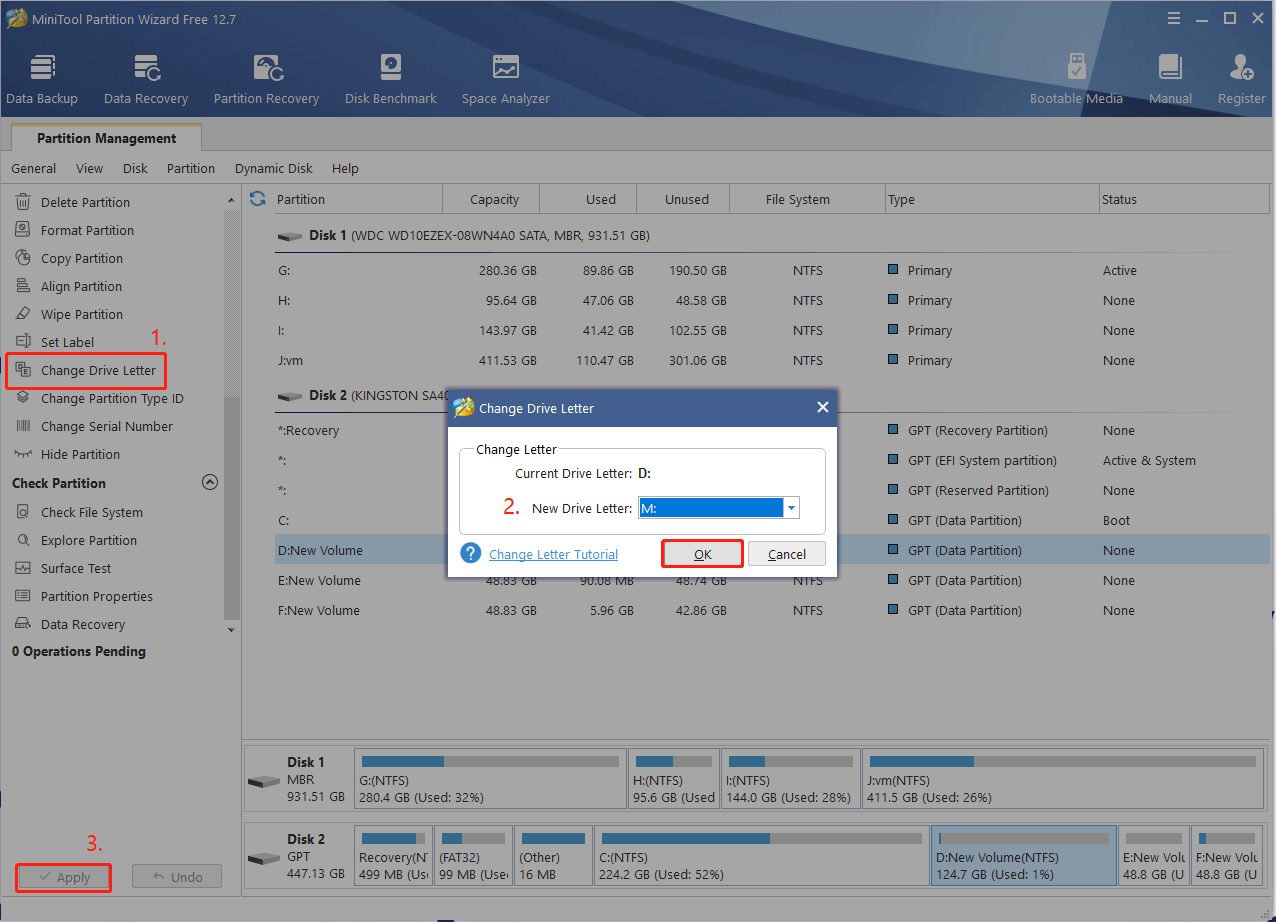Run Check File System
The width and height of the screenshot is (1276, 922).
(91, 512)
